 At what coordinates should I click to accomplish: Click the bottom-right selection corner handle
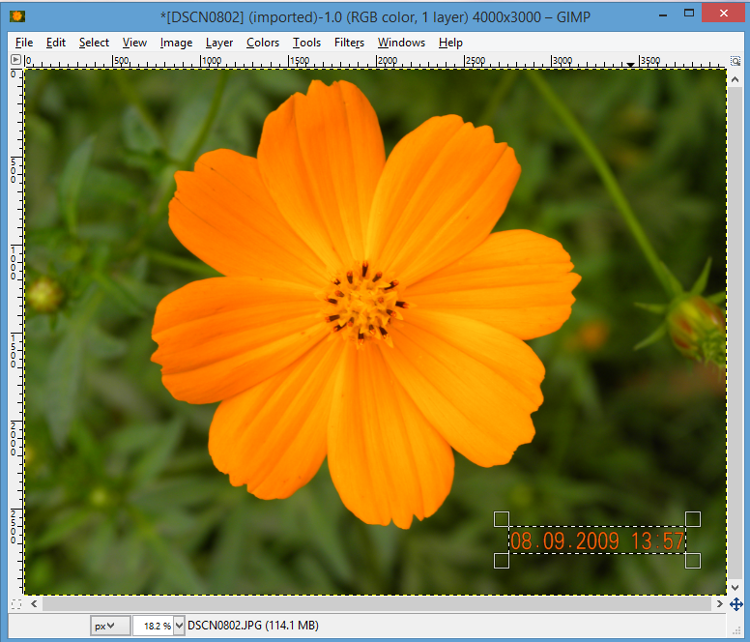click(693, 561)
